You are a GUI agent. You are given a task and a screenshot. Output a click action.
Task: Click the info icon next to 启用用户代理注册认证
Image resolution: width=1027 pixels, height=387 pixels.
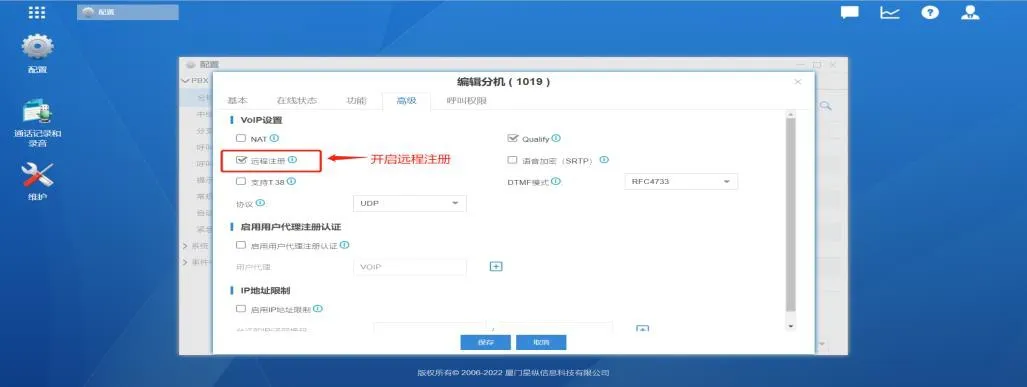tap(344, 245)
